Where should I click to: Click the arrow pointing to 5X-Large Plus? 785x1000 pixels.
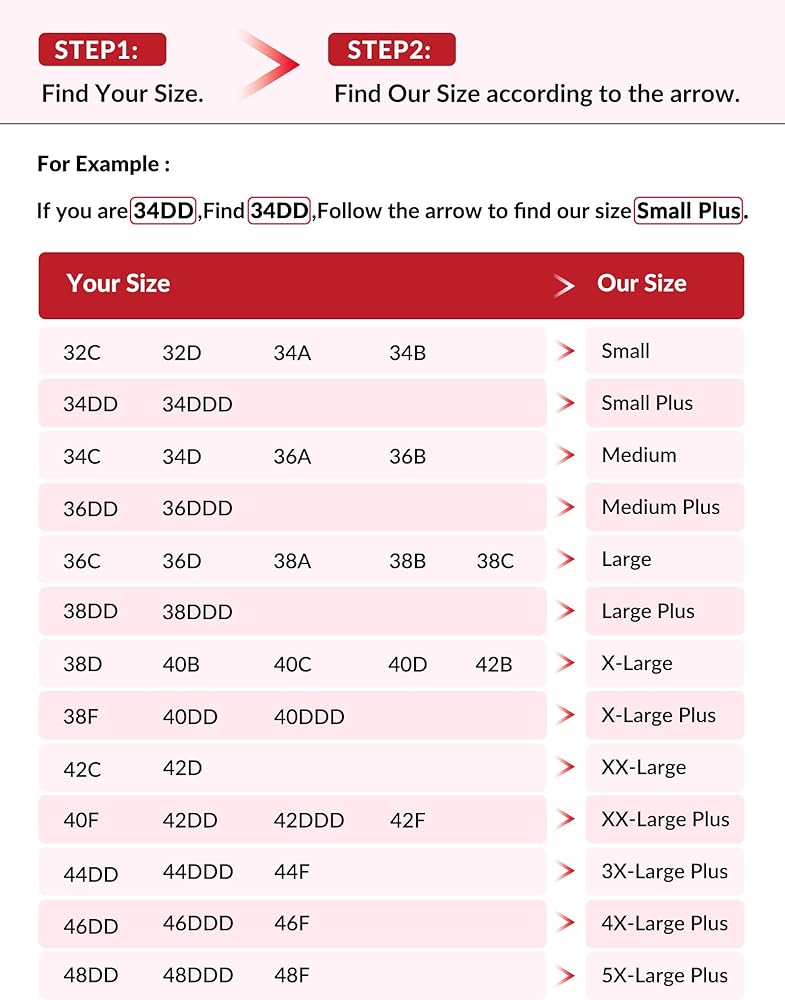566,975
